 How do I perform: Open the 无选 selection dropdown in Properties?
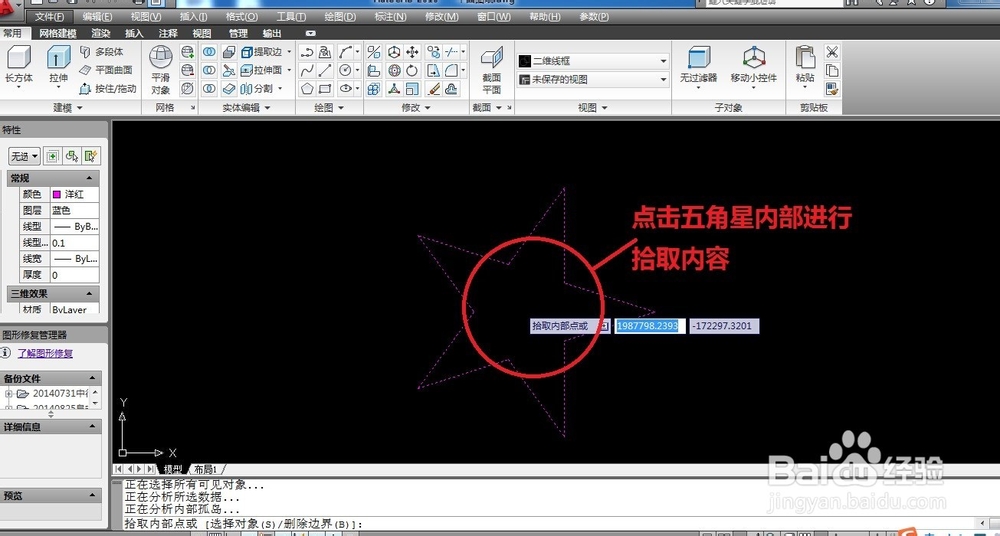pos(25,156)
